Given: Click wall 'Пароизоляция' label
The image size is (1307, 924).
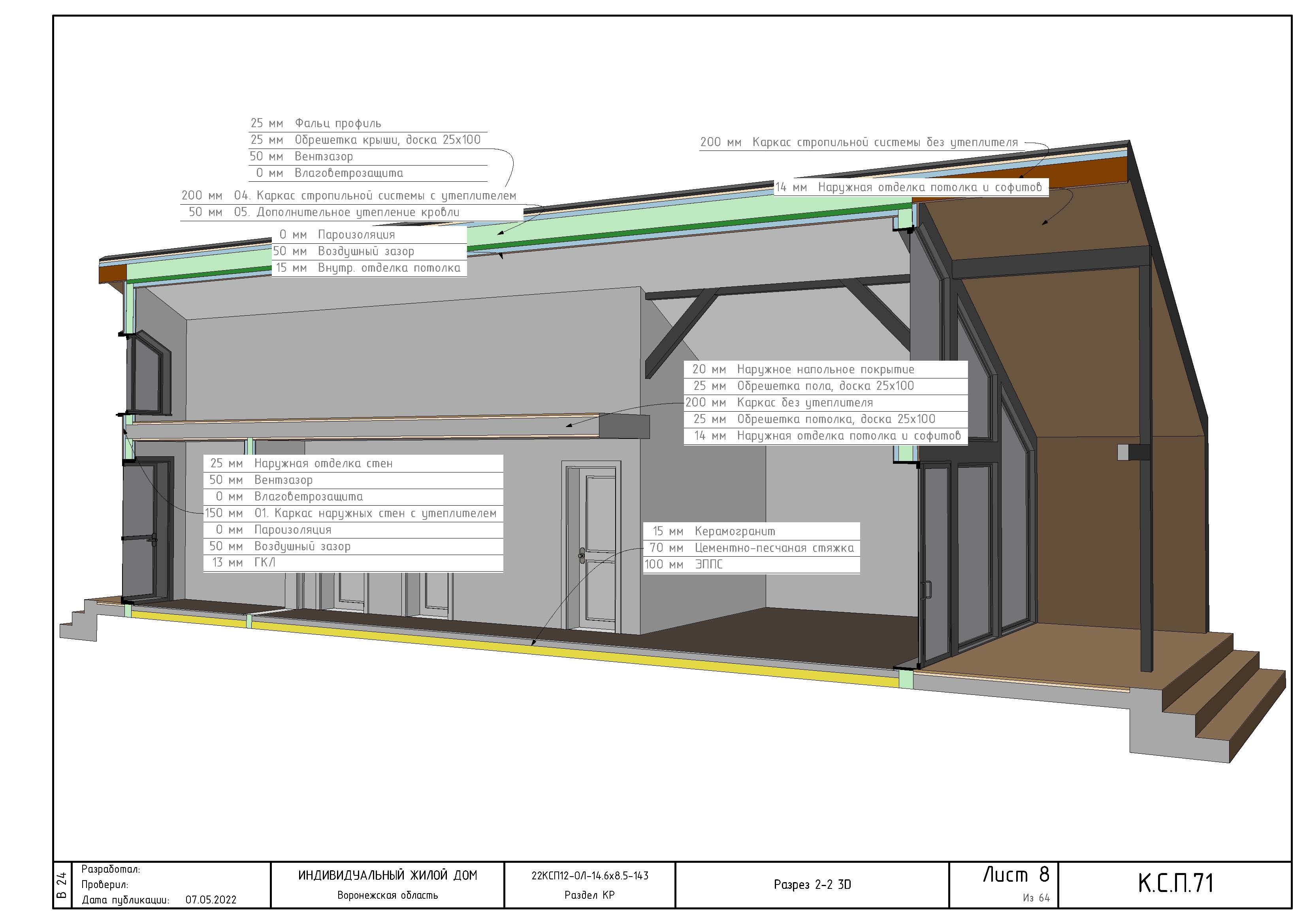Looking at the screenshot, I should pos(293,530).
